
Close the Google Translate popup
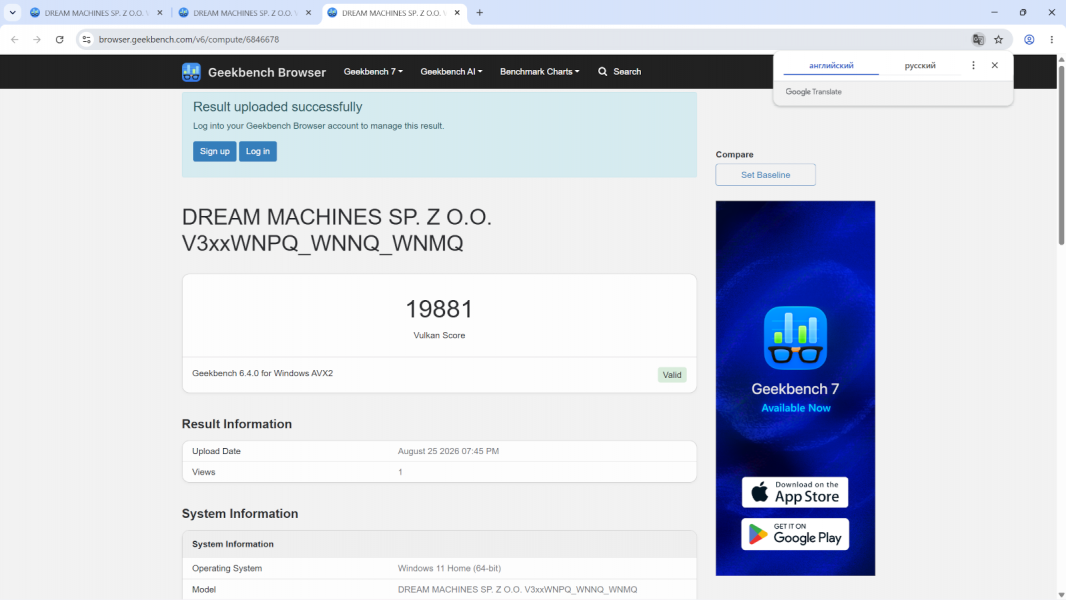[x=995, y=65]
